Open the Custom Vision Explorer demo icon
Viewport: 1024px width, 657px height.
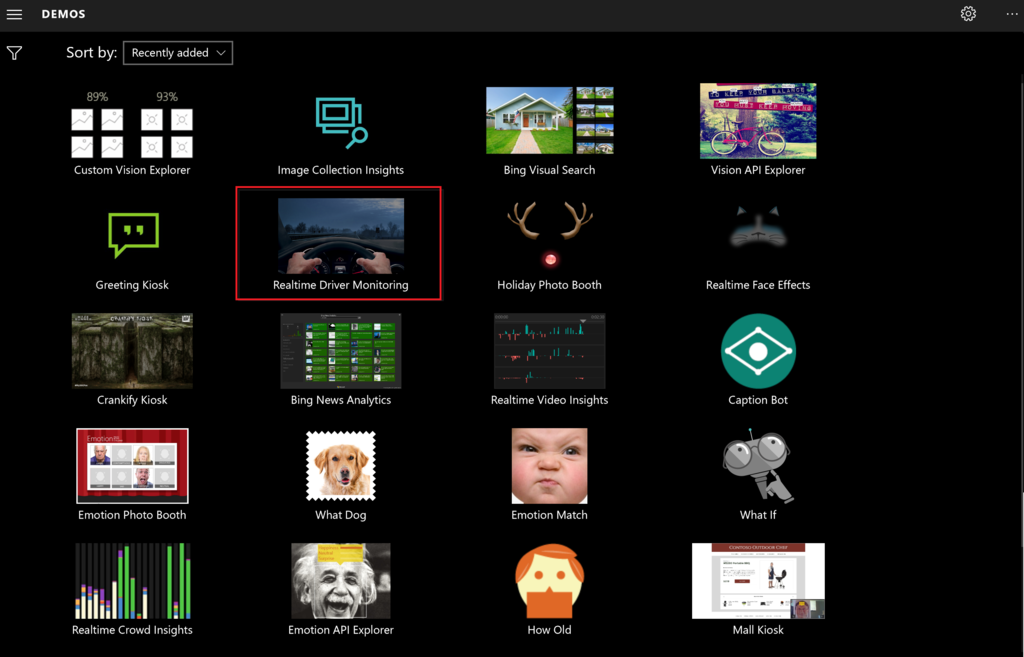tap(132, 124)
